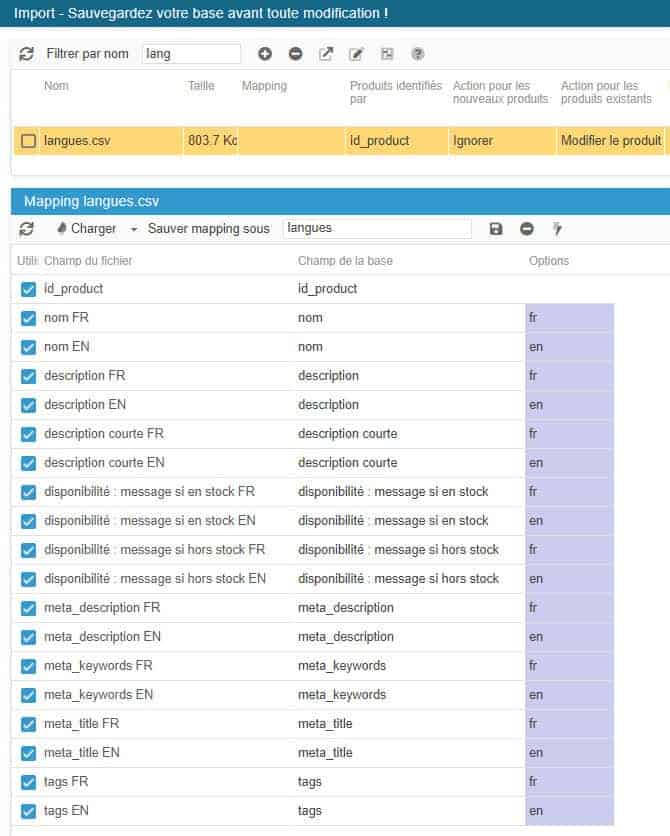The image size is (670, 836).
Task: Click the external link arrow icon in the import toolbar
Action: [x=326, y=54]
